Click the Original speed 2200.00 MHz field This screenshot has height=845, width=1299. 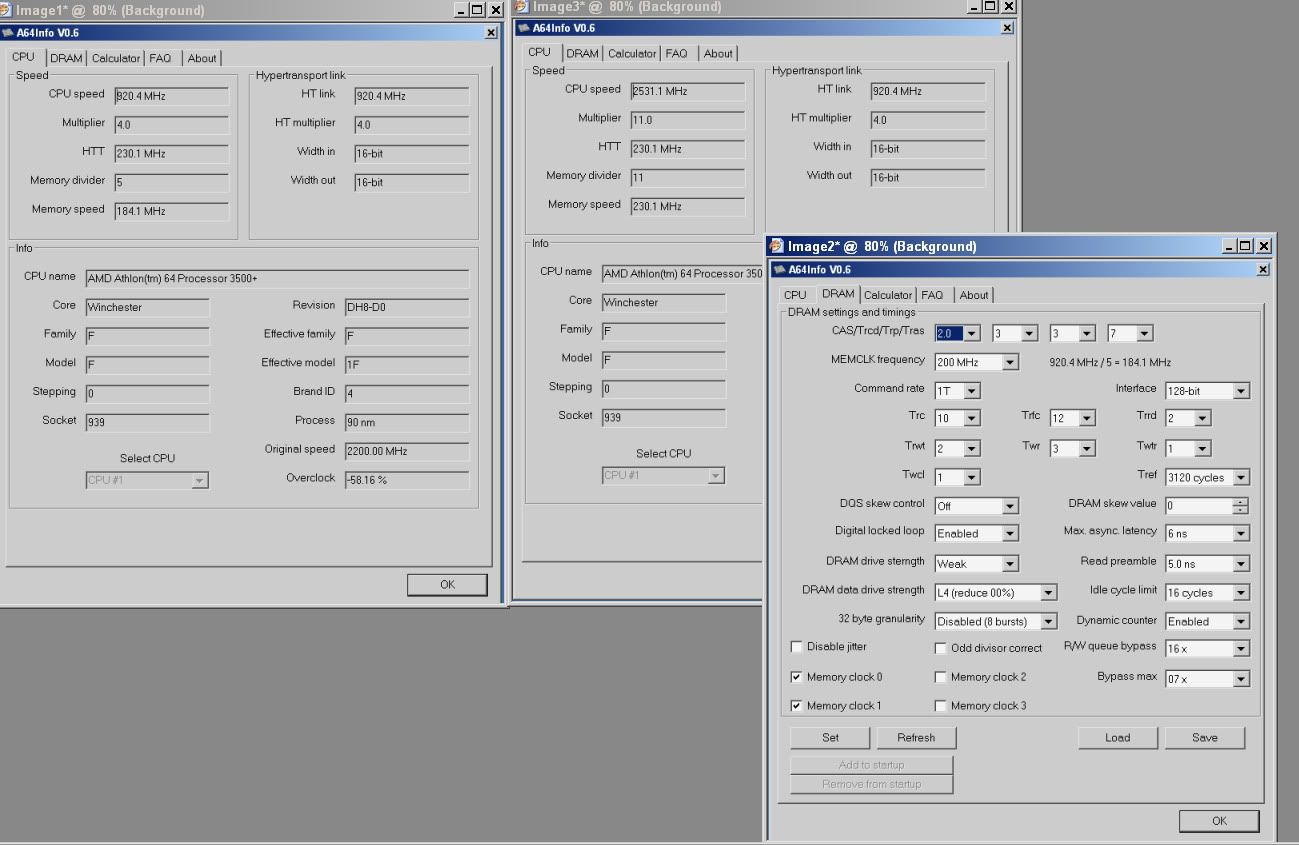coord(407,451)
